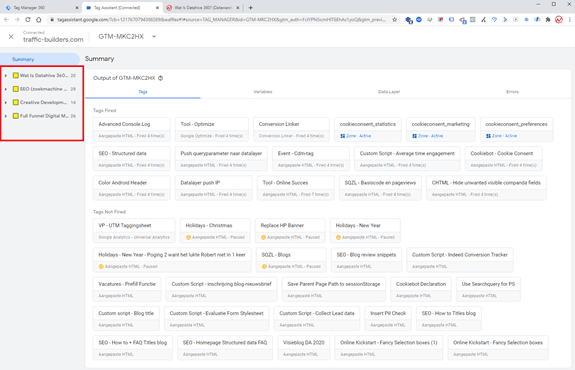Open the cookieconsent_statistics zone card

(x=368, y=129)
